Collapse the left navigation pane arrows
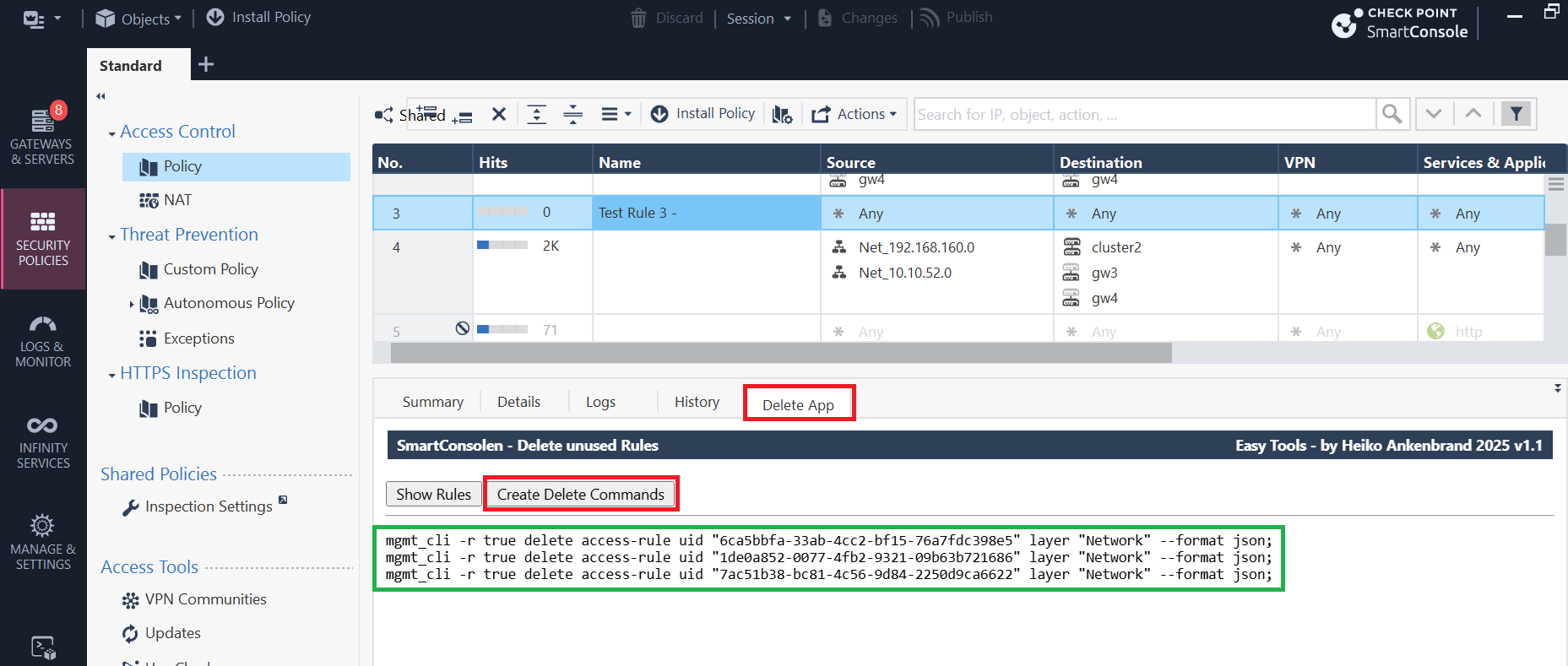This screenshot has width=1568, height=666. 100,96
